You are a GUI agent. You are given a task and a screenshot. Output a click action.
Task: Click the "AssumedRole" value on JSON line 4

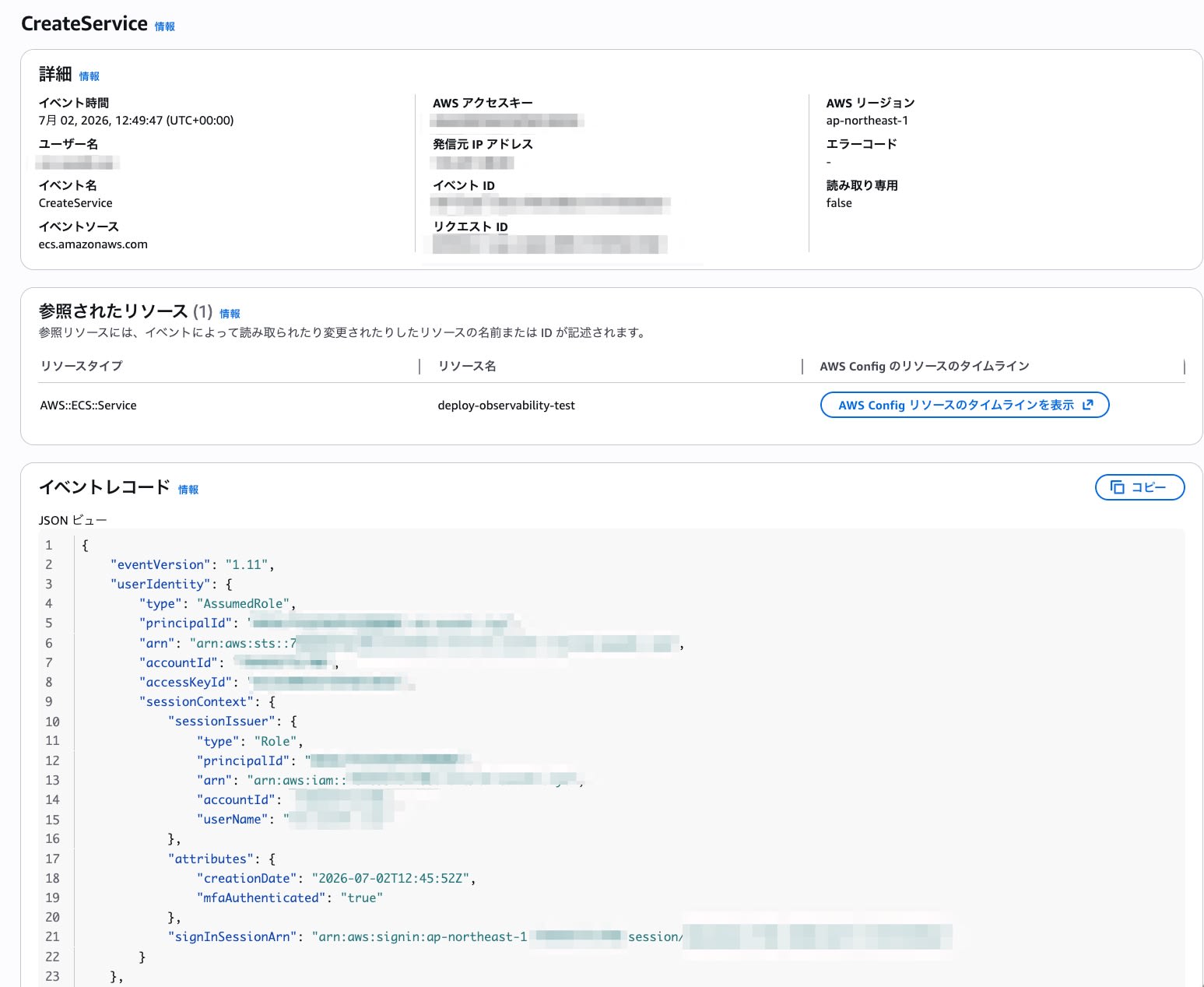coord(243,603)
